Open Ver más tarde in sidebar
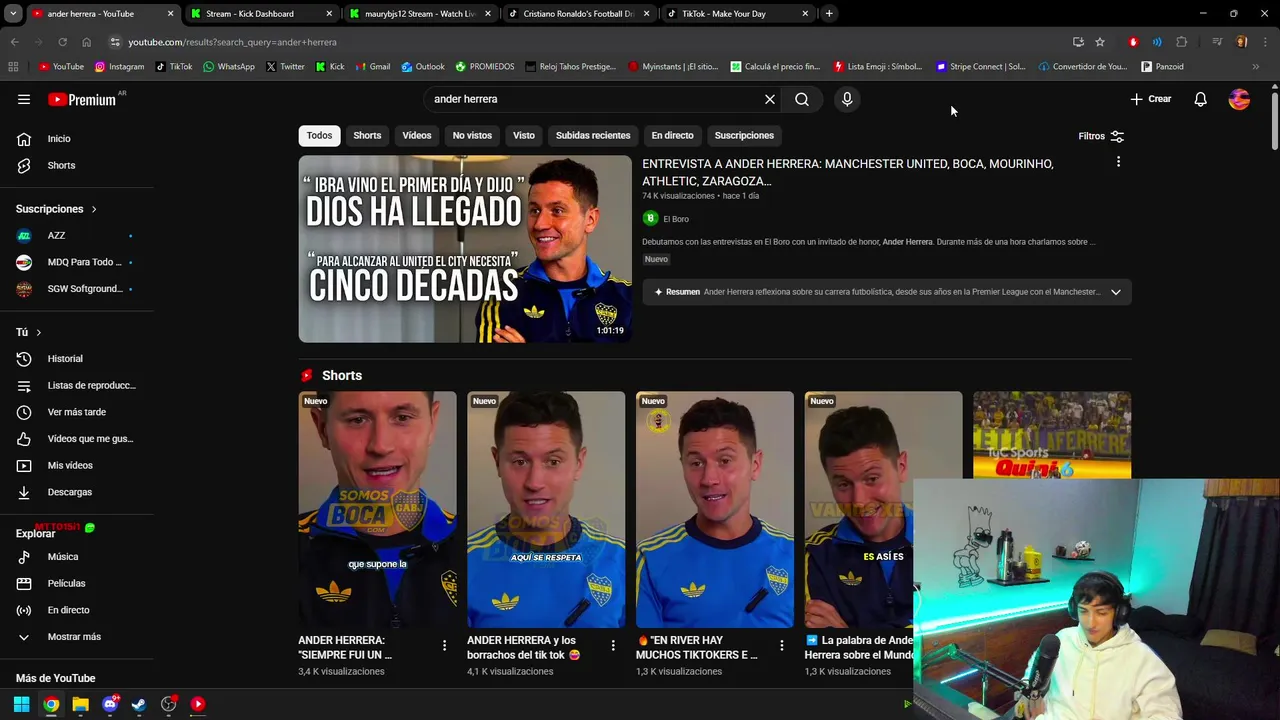 click(78, 412)
